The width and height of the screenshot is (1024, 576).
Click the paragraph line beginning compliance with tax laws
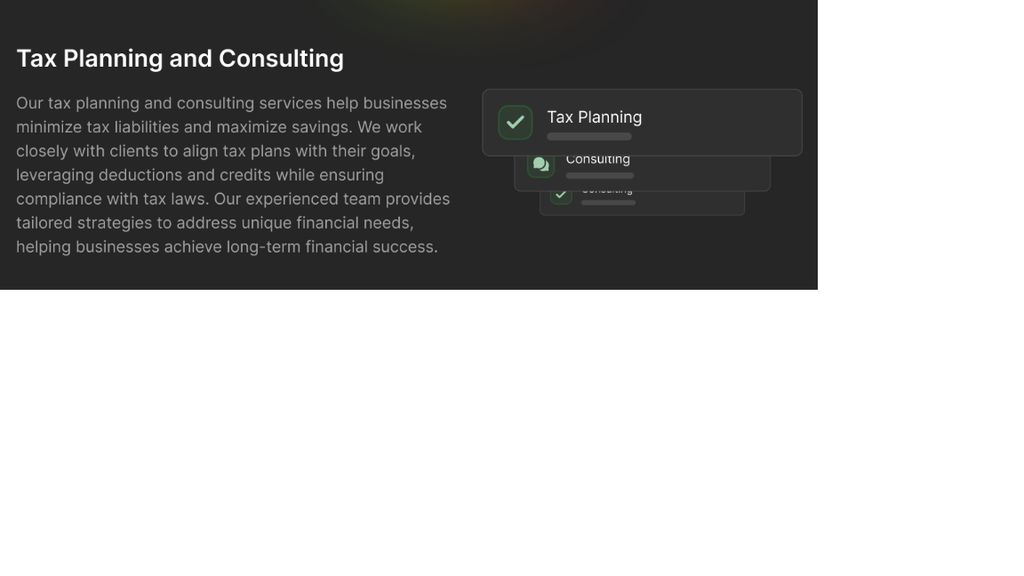coord(232,199)
